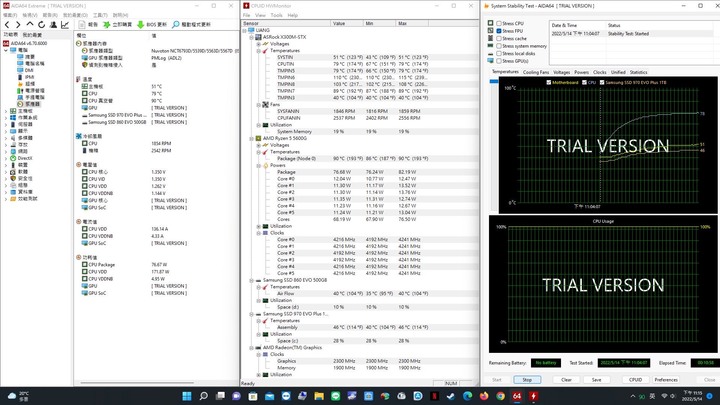Stop the stability test
This screenshot has height=405, width=720.
[x=527, y=380]
